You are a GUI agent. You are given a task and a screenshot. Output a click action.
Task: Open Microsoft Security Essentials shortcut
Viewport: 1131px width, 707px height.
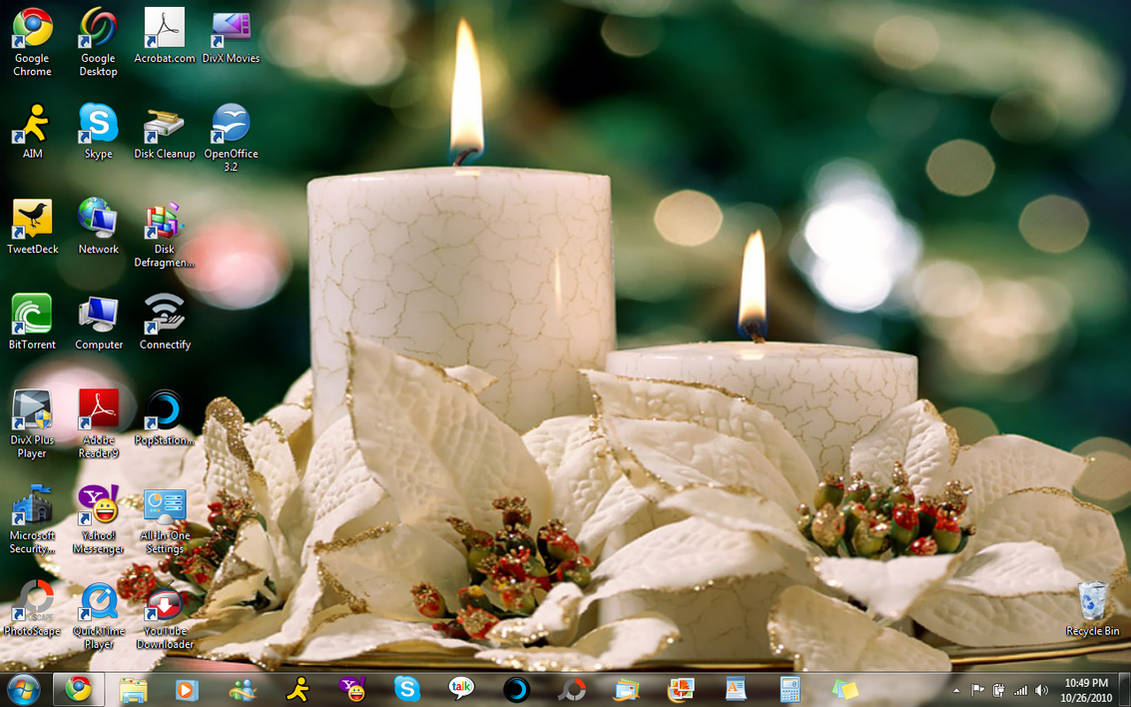[32, 519]
